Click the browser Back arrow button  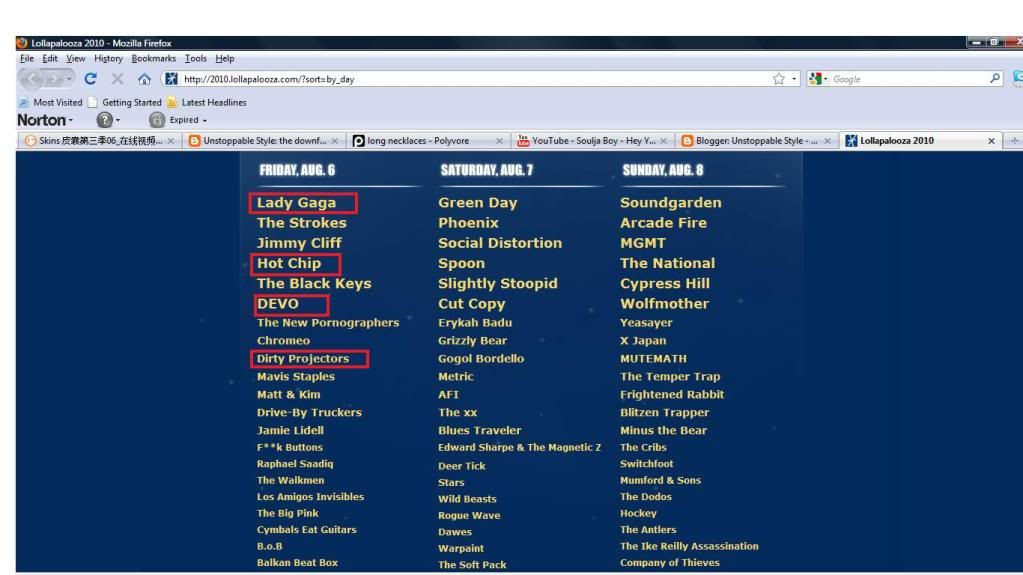coord(31,79)
